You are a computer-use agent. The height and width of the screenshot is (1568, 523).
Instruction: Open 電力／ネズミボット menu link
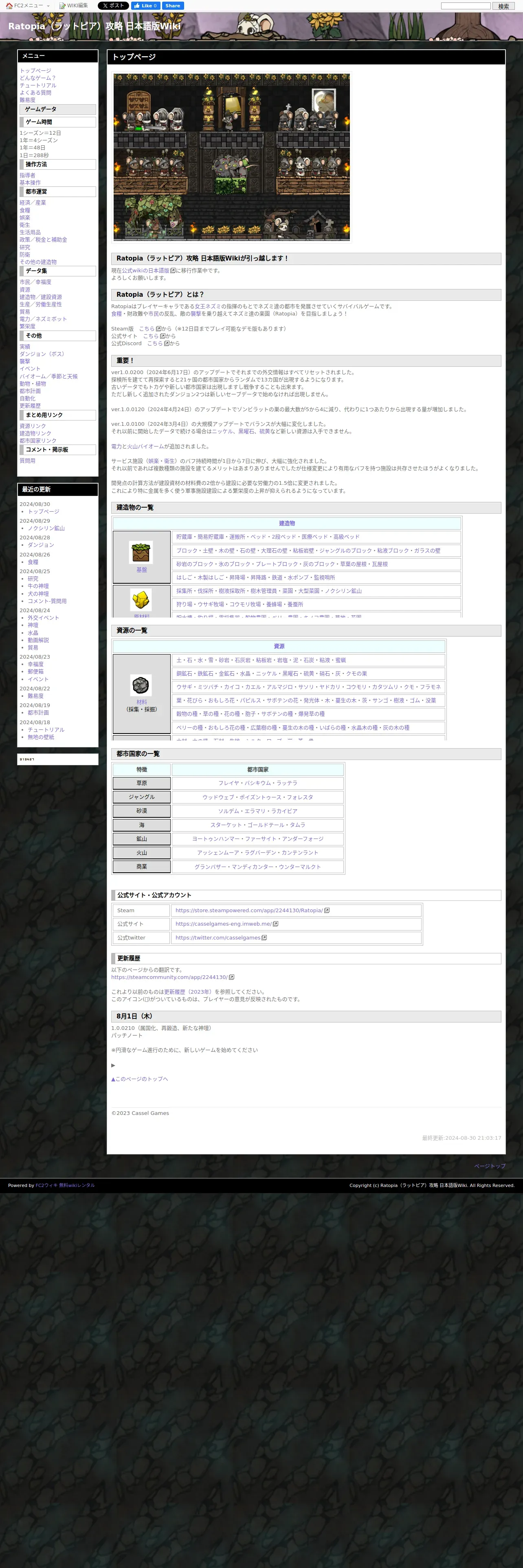click(43, 319)
